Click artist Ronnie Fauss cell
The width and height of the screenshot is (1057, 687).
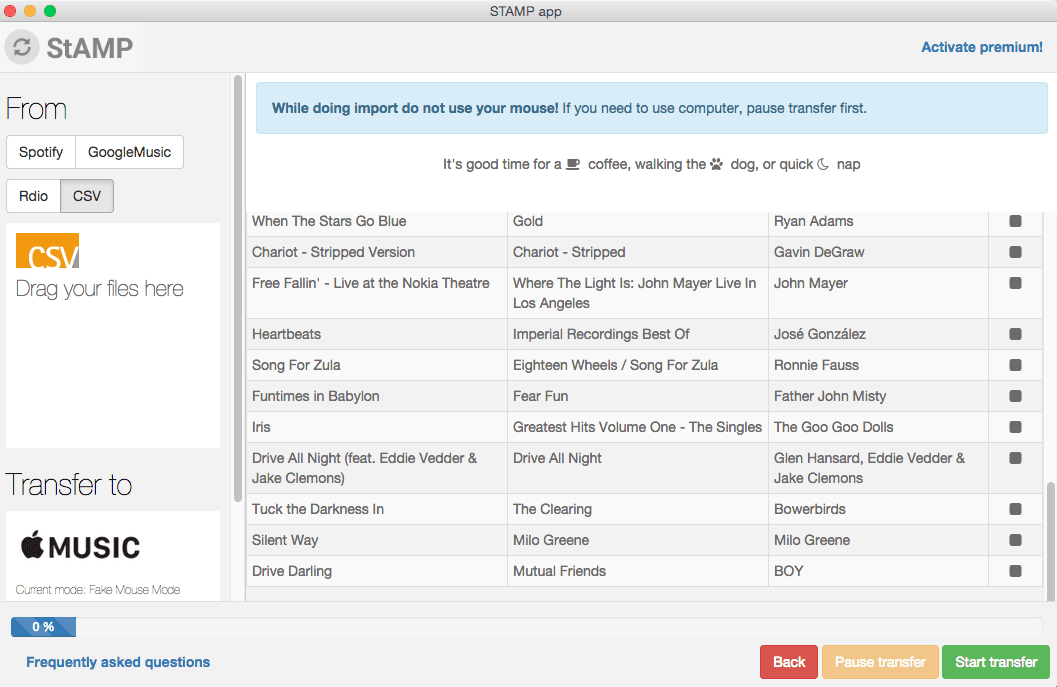(878, 365)
